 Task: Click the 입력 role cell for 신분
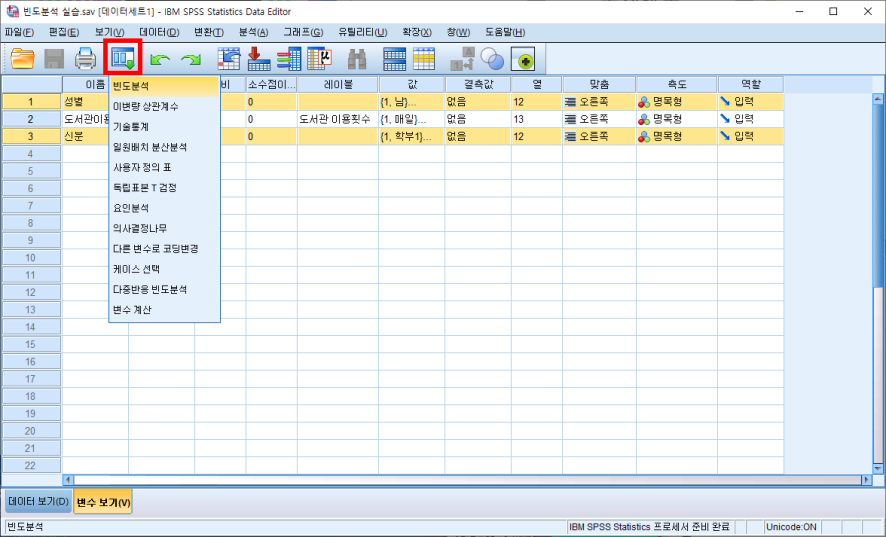point(750,136)
